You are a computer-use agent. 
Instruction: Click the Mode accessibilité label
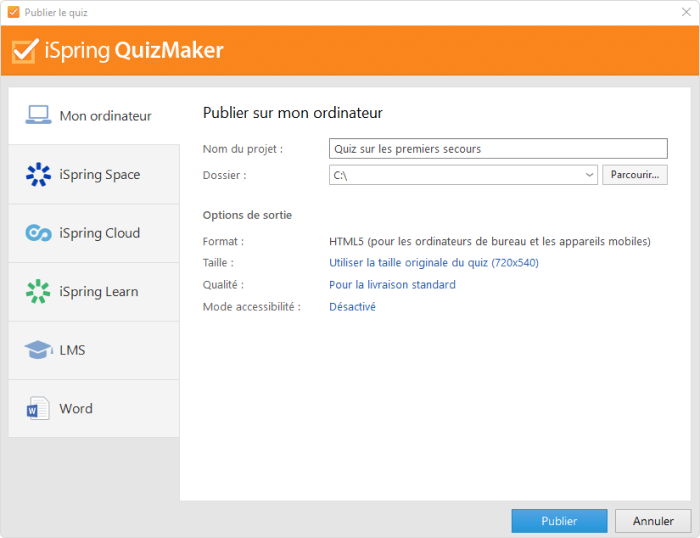tap(251, 307)
